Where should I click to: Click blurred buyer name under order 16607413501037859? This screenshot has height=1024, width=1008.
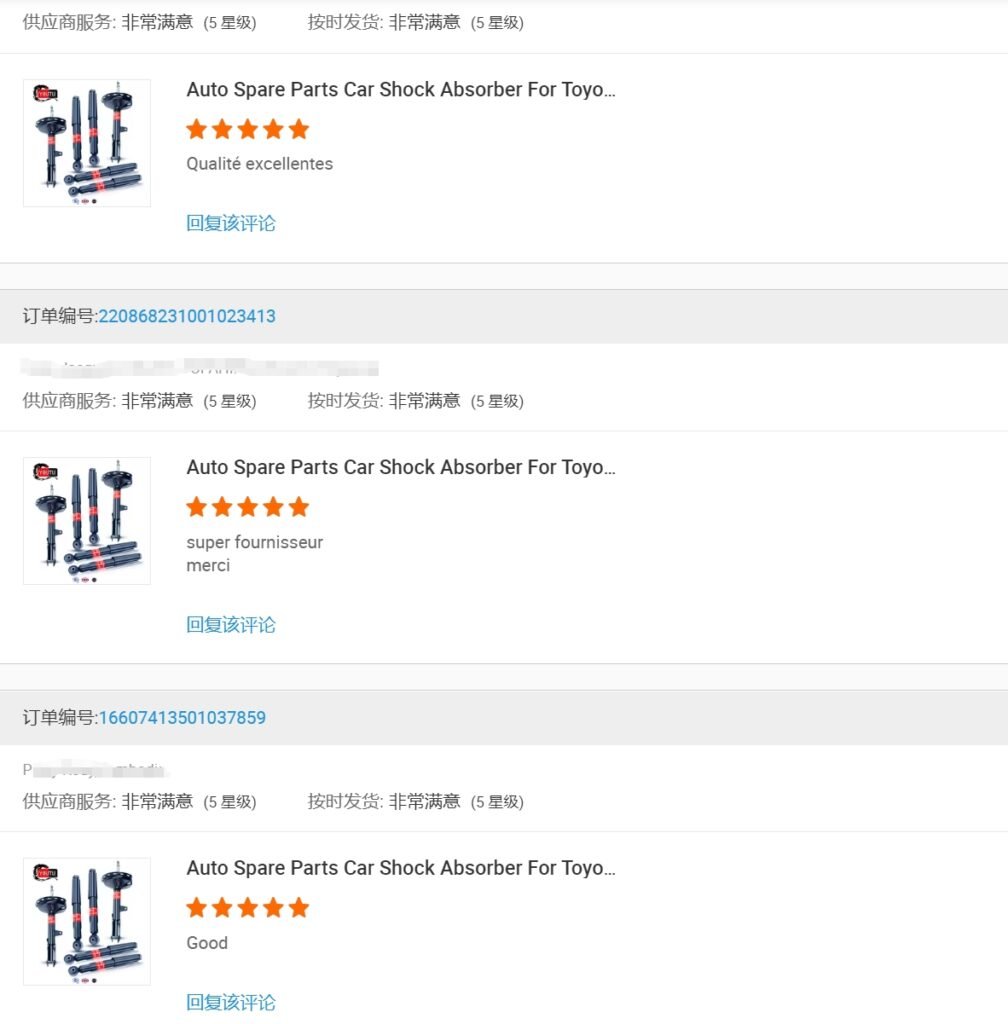93,770
